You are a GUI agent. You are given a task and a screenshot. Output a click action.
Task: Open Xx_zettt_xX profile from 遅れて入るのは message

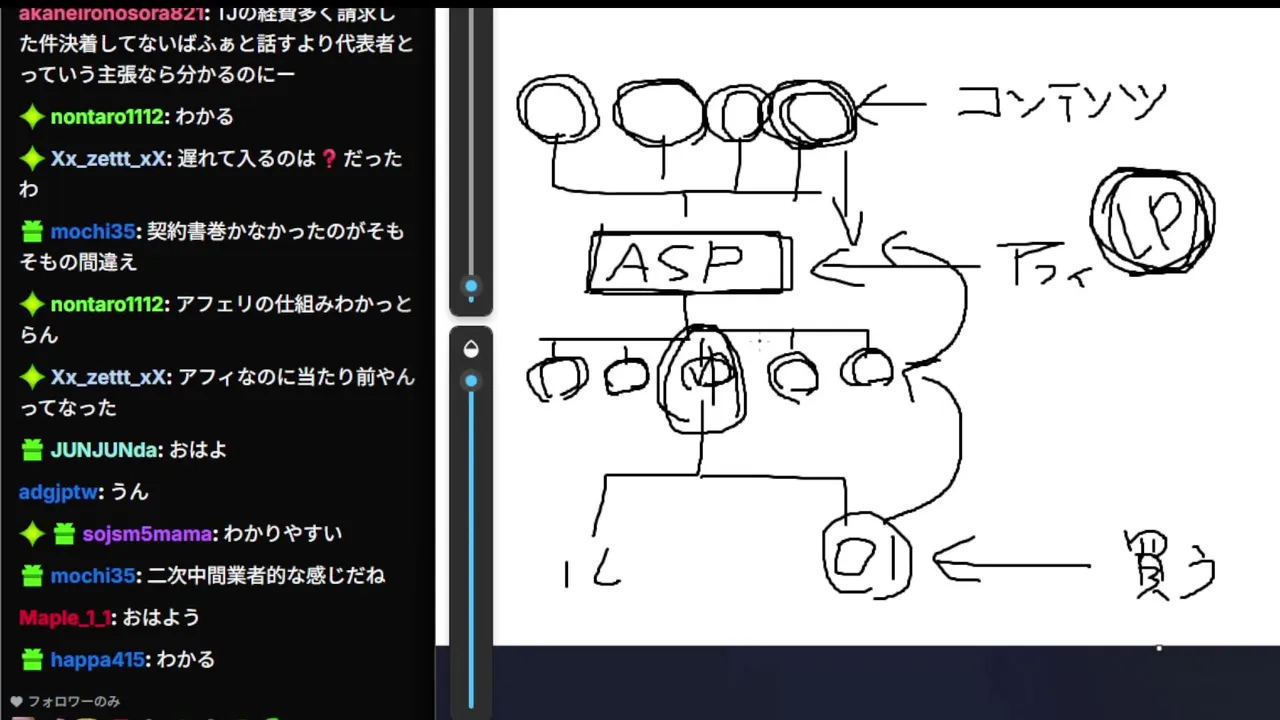coord(108,159)
